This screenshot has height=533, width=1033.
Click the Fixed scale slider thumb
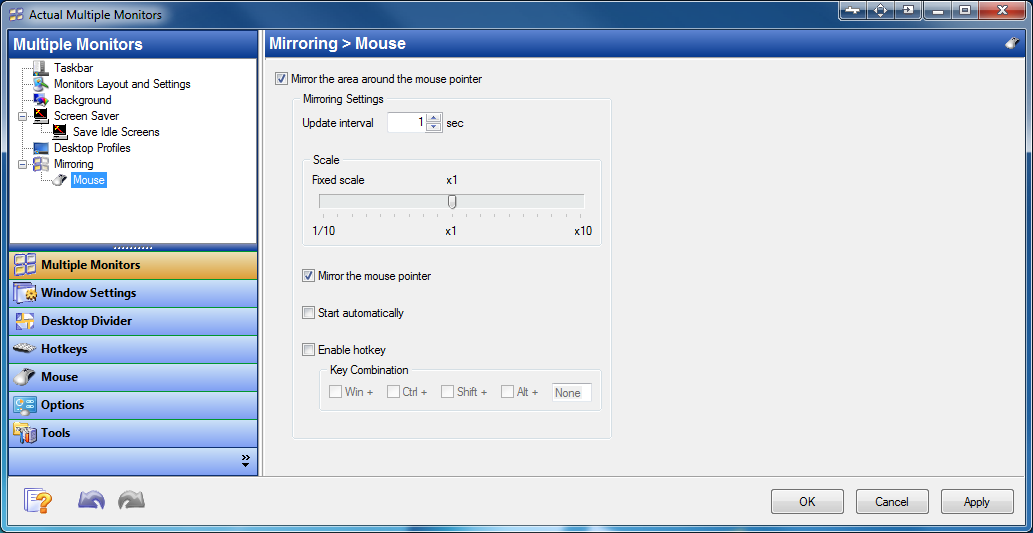coord(452,202)
